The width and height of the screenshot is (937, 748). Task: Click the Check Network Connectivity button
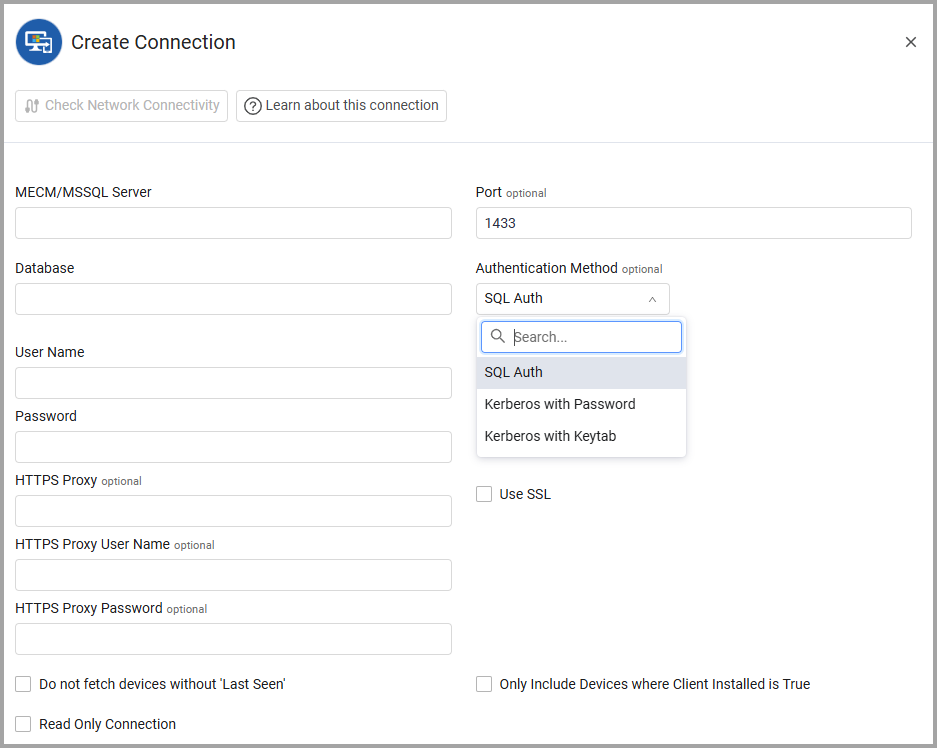(x=121, y=106)
